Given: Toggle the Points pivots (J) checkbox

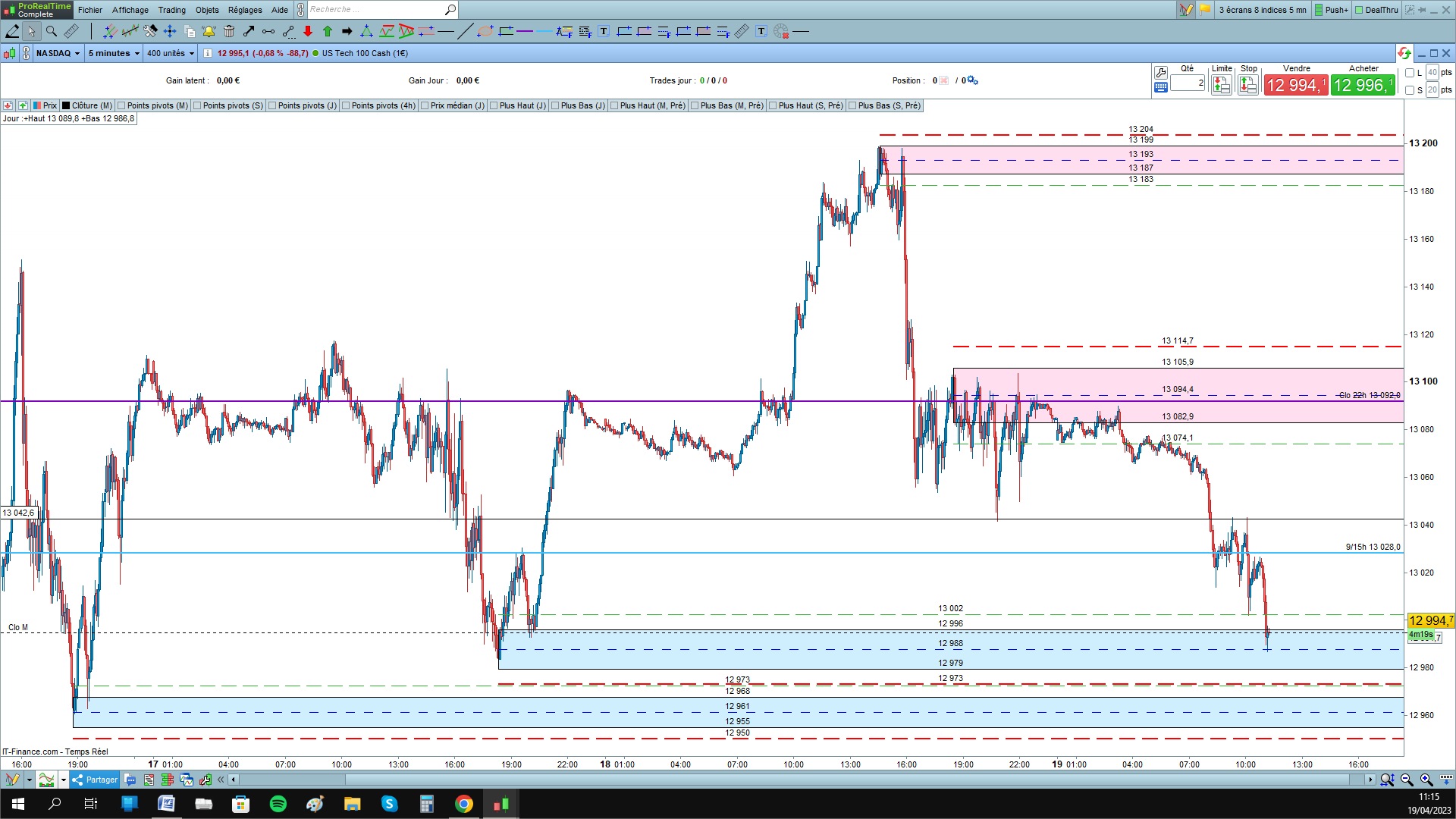Looking at the screenshot, I should 273,105.
